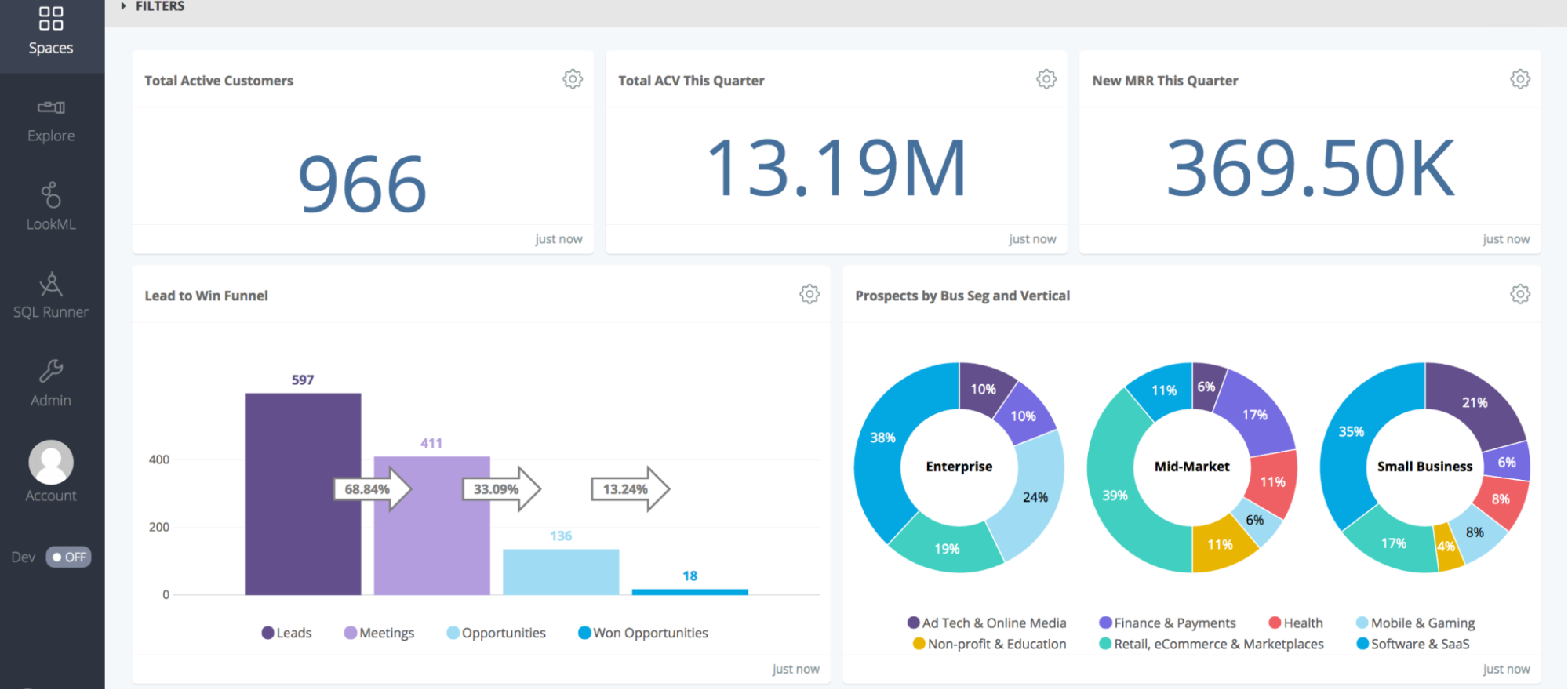Toggle Leads series in funnel legend
Image resolution: width=1568 pixels, height=690 pixels.
286,633
